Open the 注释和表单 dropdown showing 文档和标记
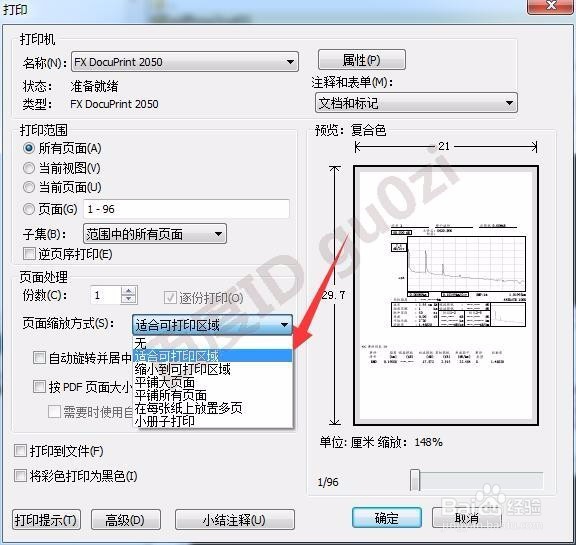576x545 pixels. (x=416, y=103)
